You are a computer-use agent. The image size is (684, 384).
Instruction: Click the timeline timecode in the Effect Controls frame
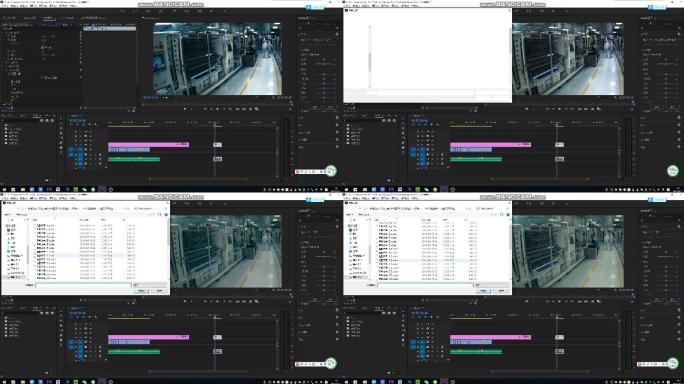pyautogui.click(x=77, y=120)
